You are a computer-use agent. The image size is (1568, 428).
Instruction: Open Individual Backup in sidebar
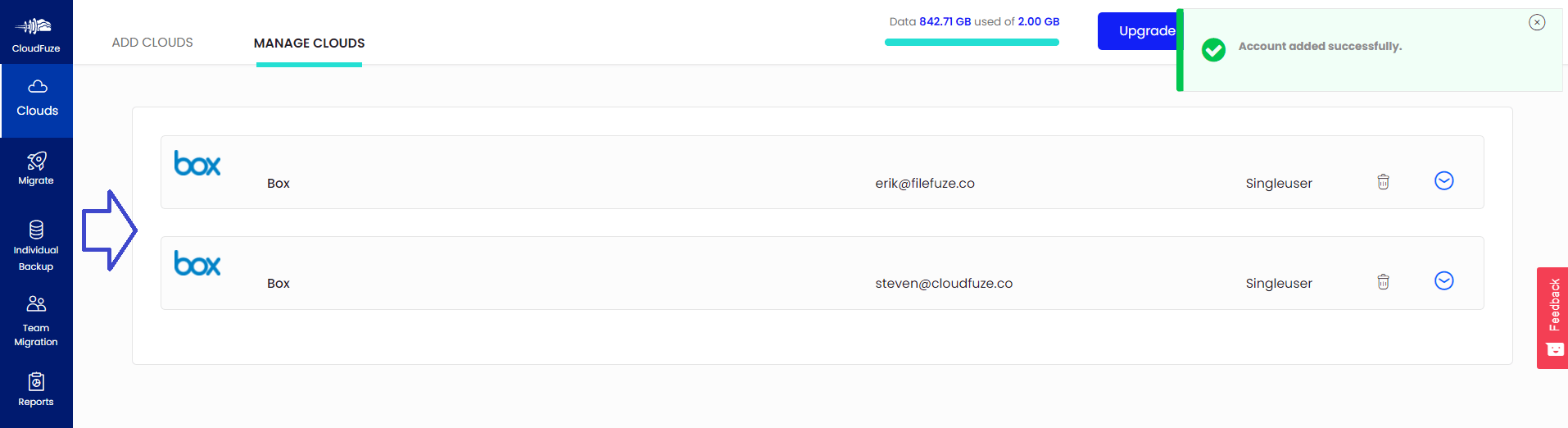click(36, 246)
